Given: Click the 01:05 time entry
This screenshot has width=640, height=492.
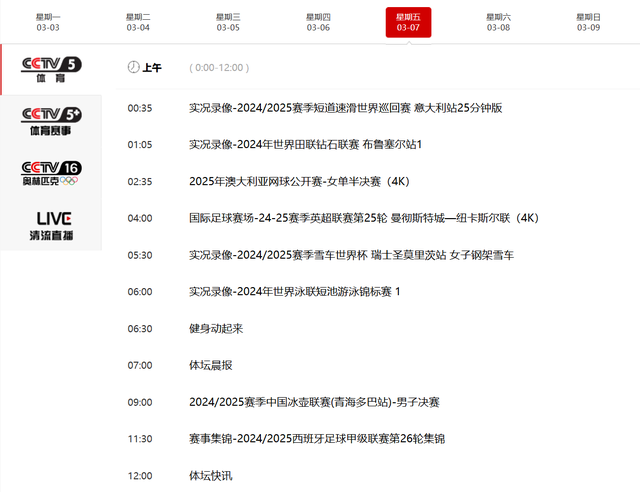Looking at the screenshot, I should (140, 145).
